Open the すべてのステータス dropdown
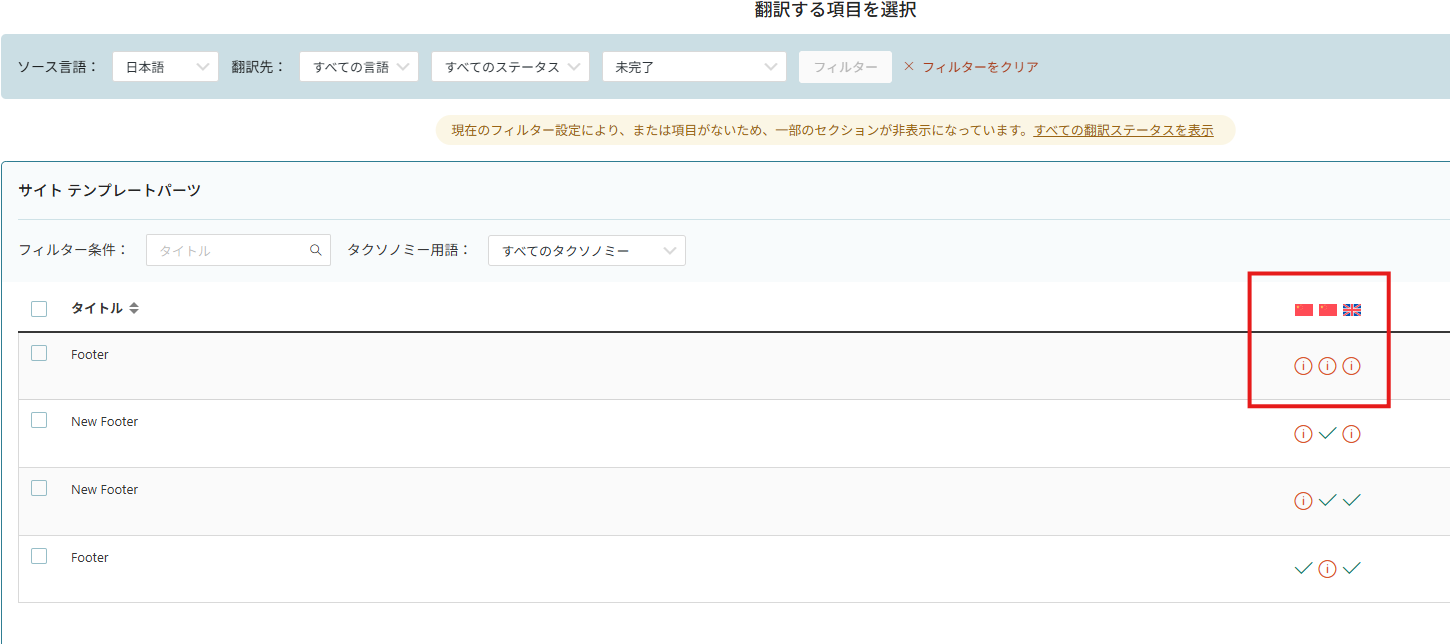Screen dimensions: 1450x644 point(511,67)
